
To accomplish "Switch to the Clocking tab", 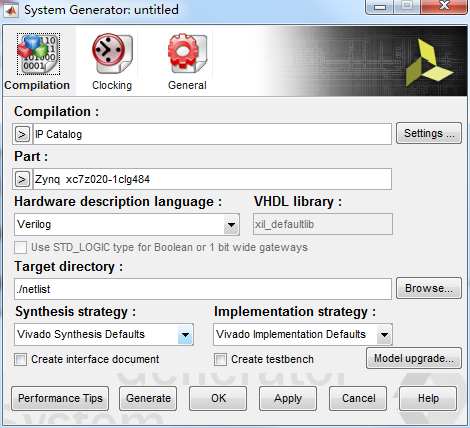I will (112, 62).
